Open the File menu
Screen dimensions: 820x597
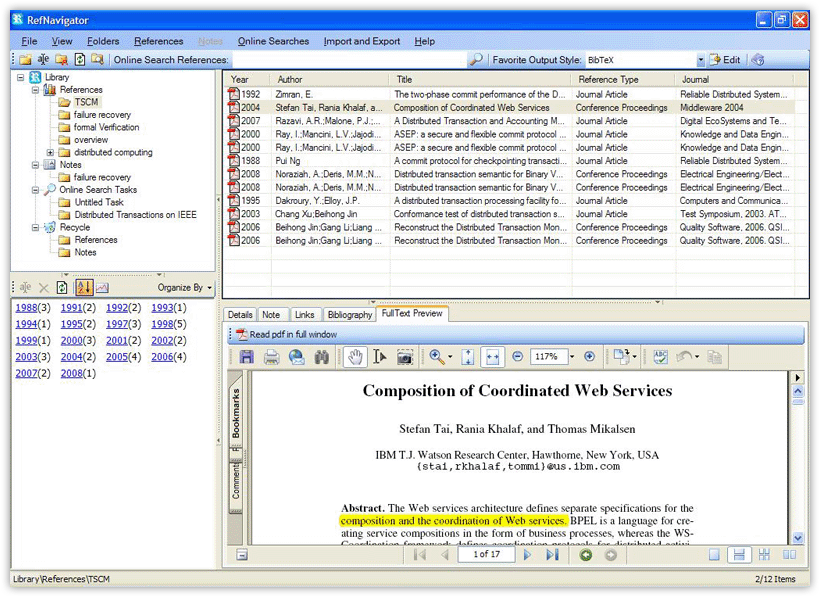click(x=29, y=41)
